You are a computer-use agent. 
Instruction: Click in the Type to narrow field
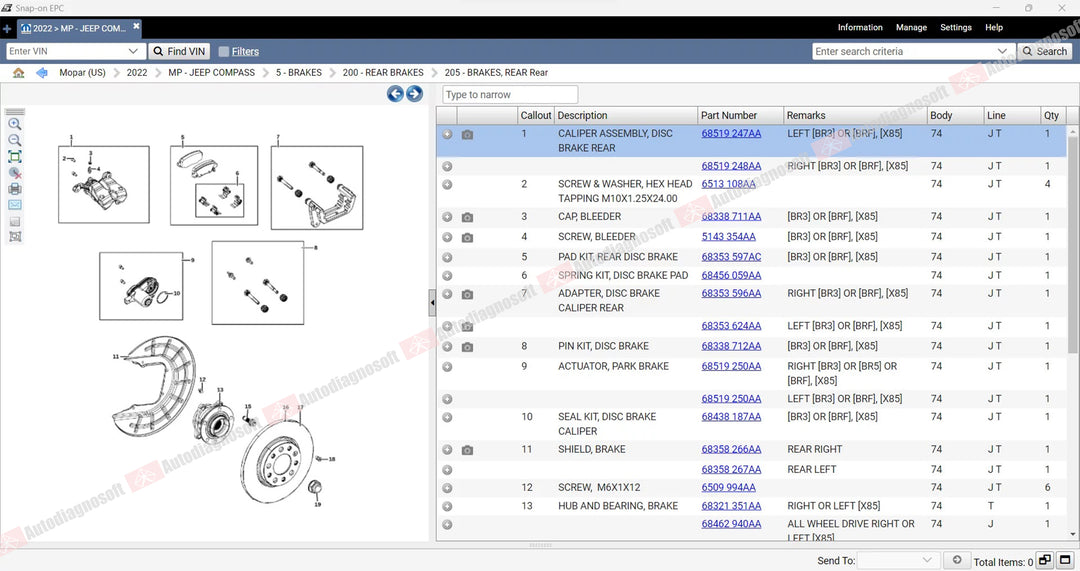coord(510,94)
